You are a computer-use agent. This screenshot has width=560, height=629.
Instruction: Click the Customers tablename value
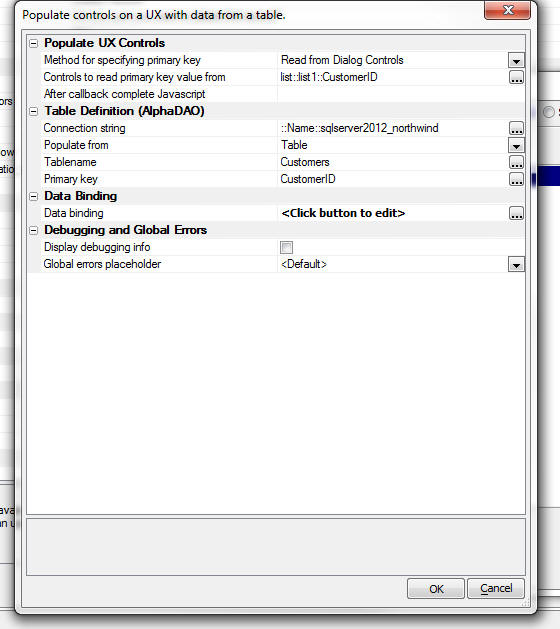pyautogui.click(x=305, y=162)
